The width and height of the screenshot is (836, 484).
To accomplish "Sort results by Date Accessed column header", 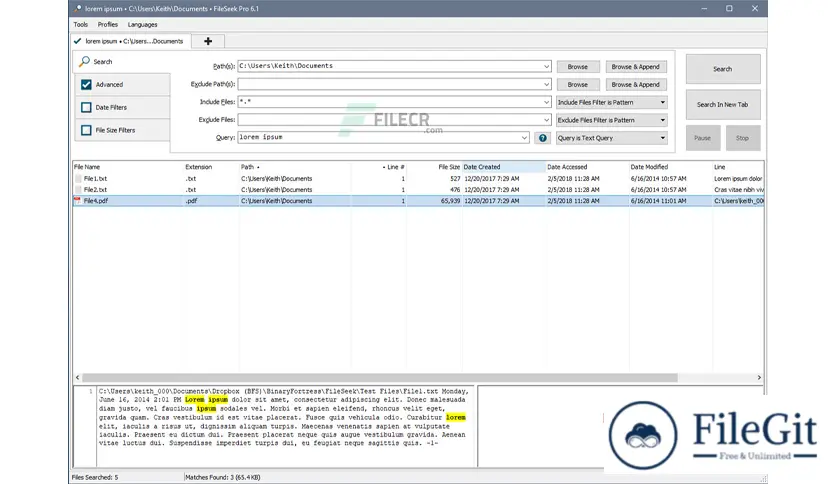I will tap(587, 167).
